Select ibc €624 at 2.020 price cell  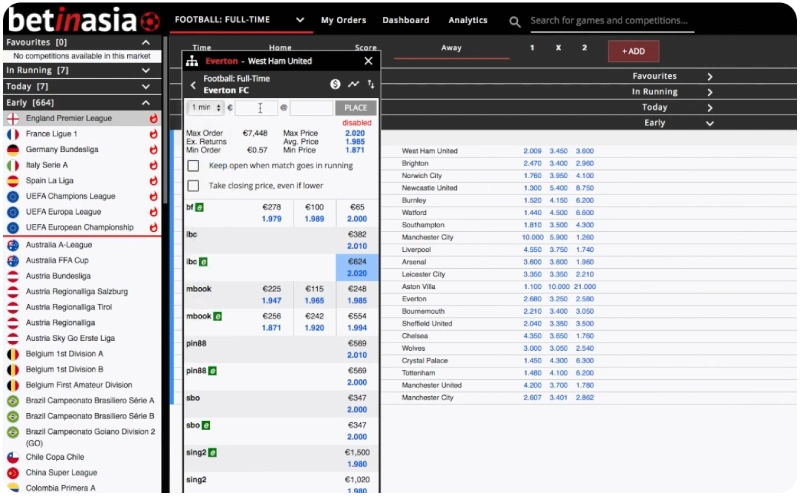pyautogui.click(x=357, y=267)
